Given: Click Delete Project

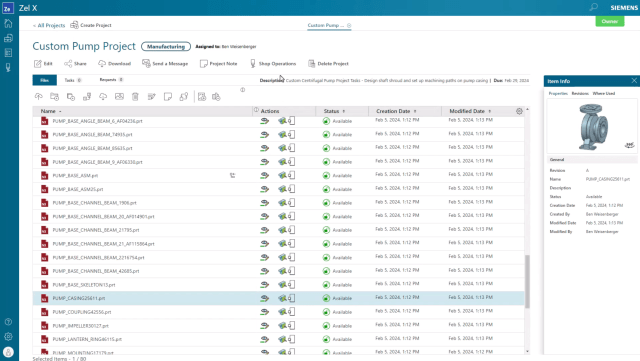Looking at the screenshot, I should pos(328,64).
